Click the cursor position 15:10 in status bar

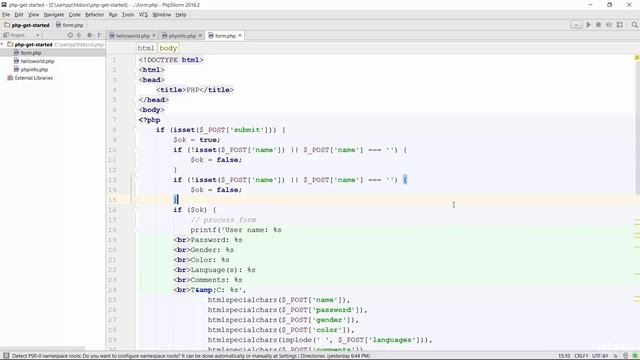pyautogui.click(x=564, y=356)
